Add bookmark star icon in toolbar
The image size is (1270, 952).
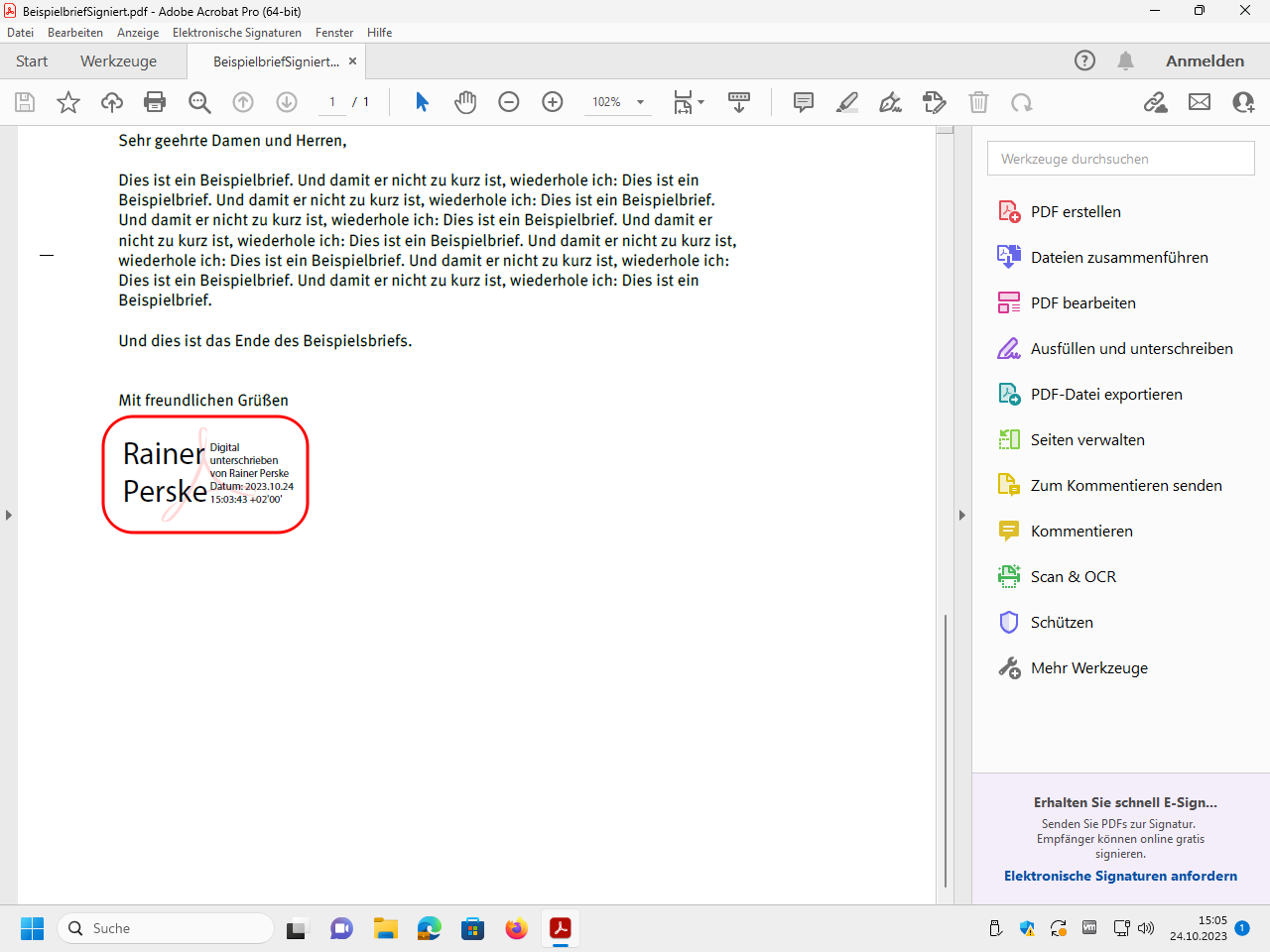tap(68, 102)
